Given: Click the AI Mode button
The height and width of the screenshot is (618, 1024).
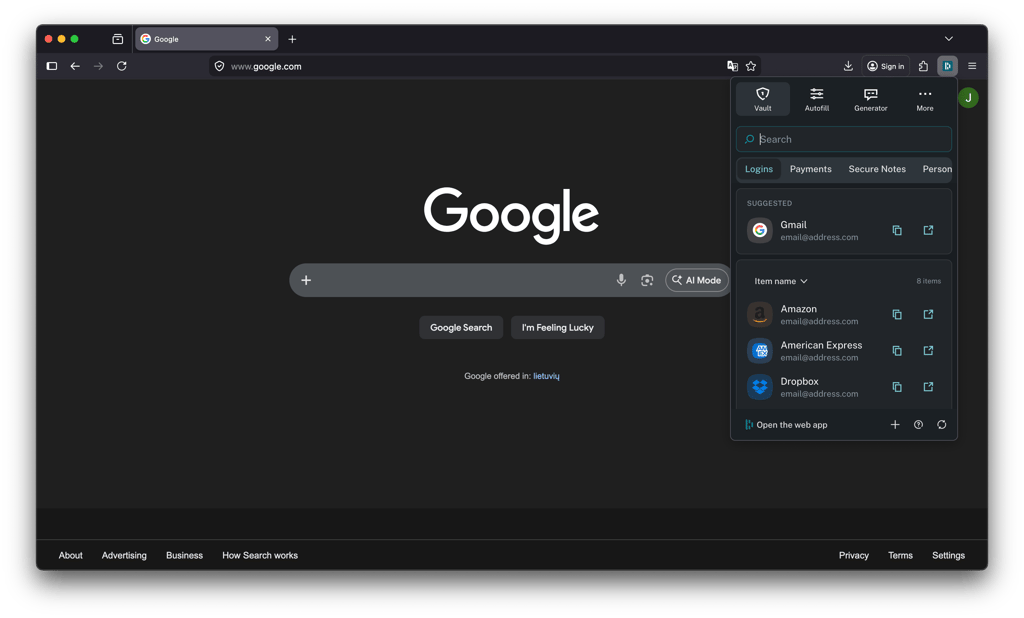Looking at the screenshot, I should 696,280.
